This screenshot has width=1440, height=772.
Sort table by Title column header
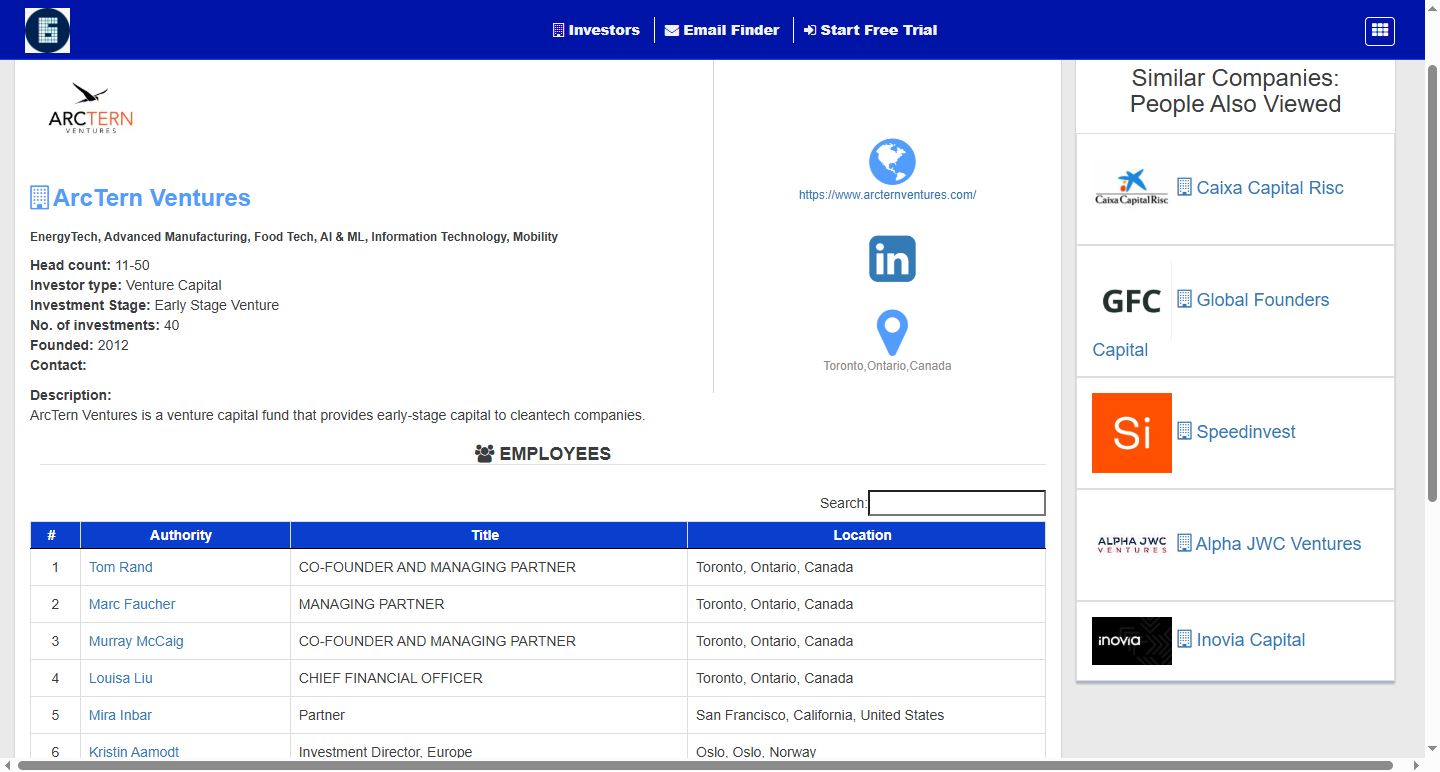click(x=489, y=535)
